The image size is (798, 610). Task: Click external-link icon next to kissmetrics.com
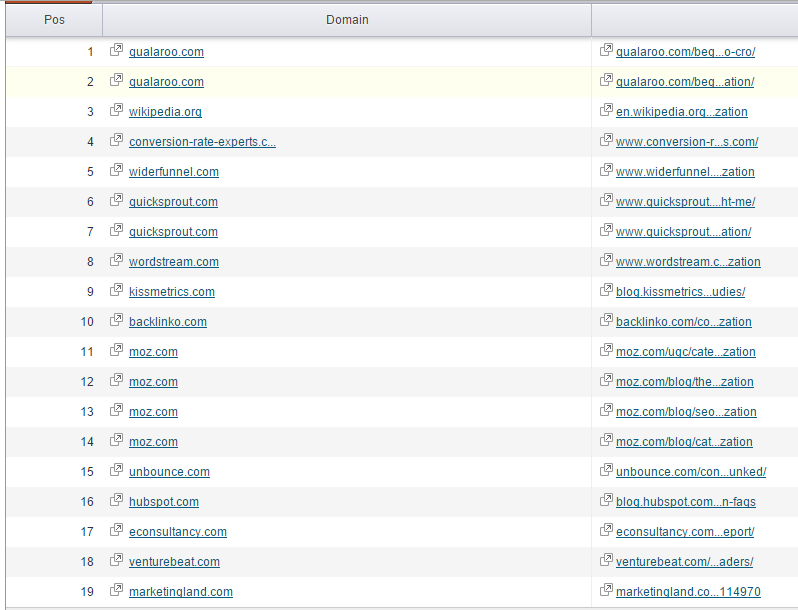pos(117,290)
